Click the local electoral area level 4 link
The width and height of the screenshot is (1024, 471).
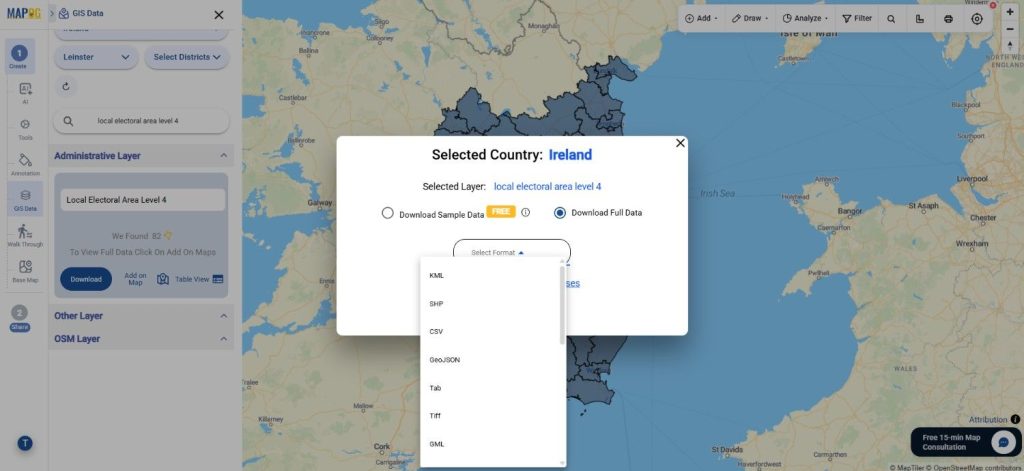tap(547, 186)
